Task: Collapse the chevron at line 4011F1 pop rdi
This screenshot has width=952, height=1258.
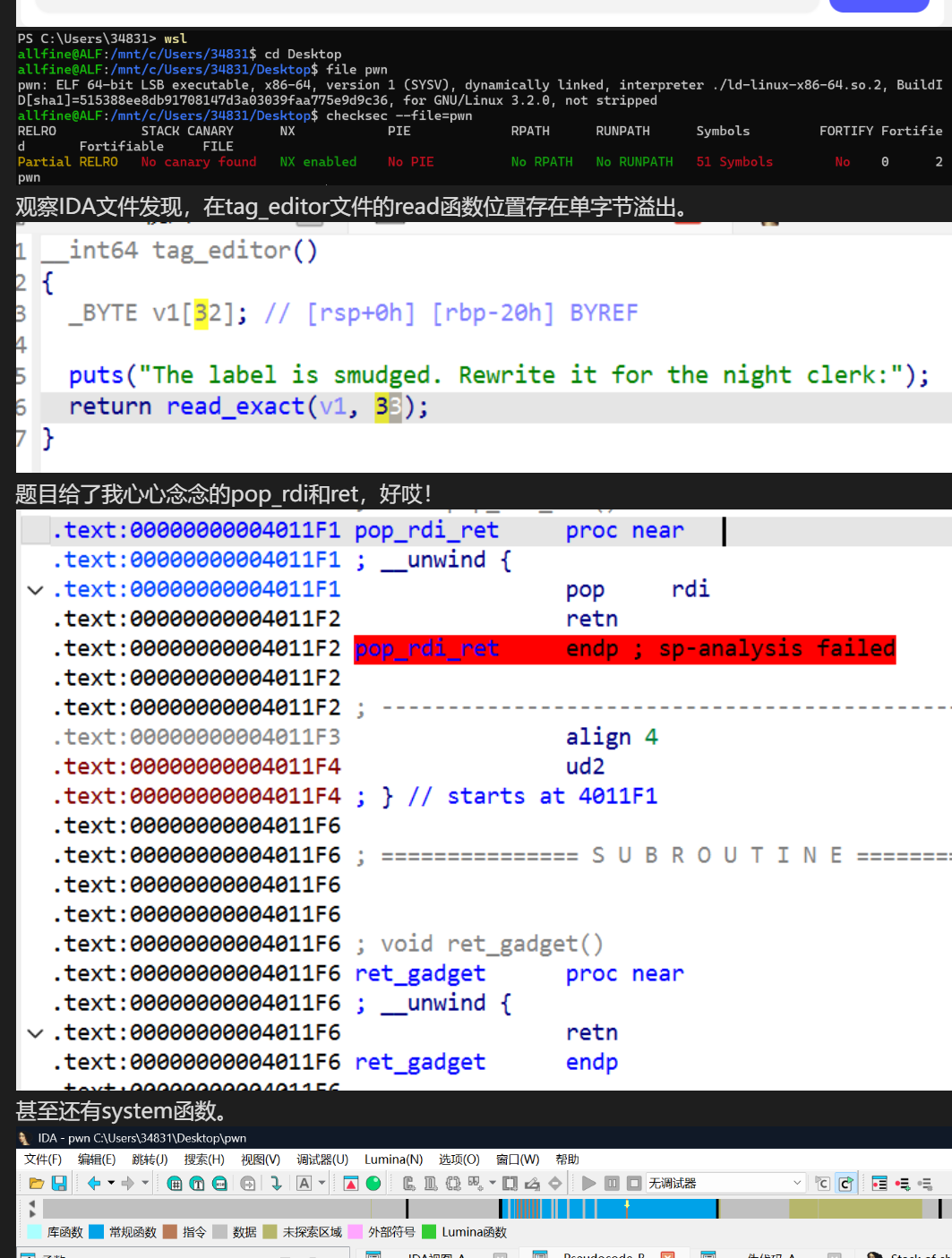Action: pyautogui.click(x=35, y=590)
